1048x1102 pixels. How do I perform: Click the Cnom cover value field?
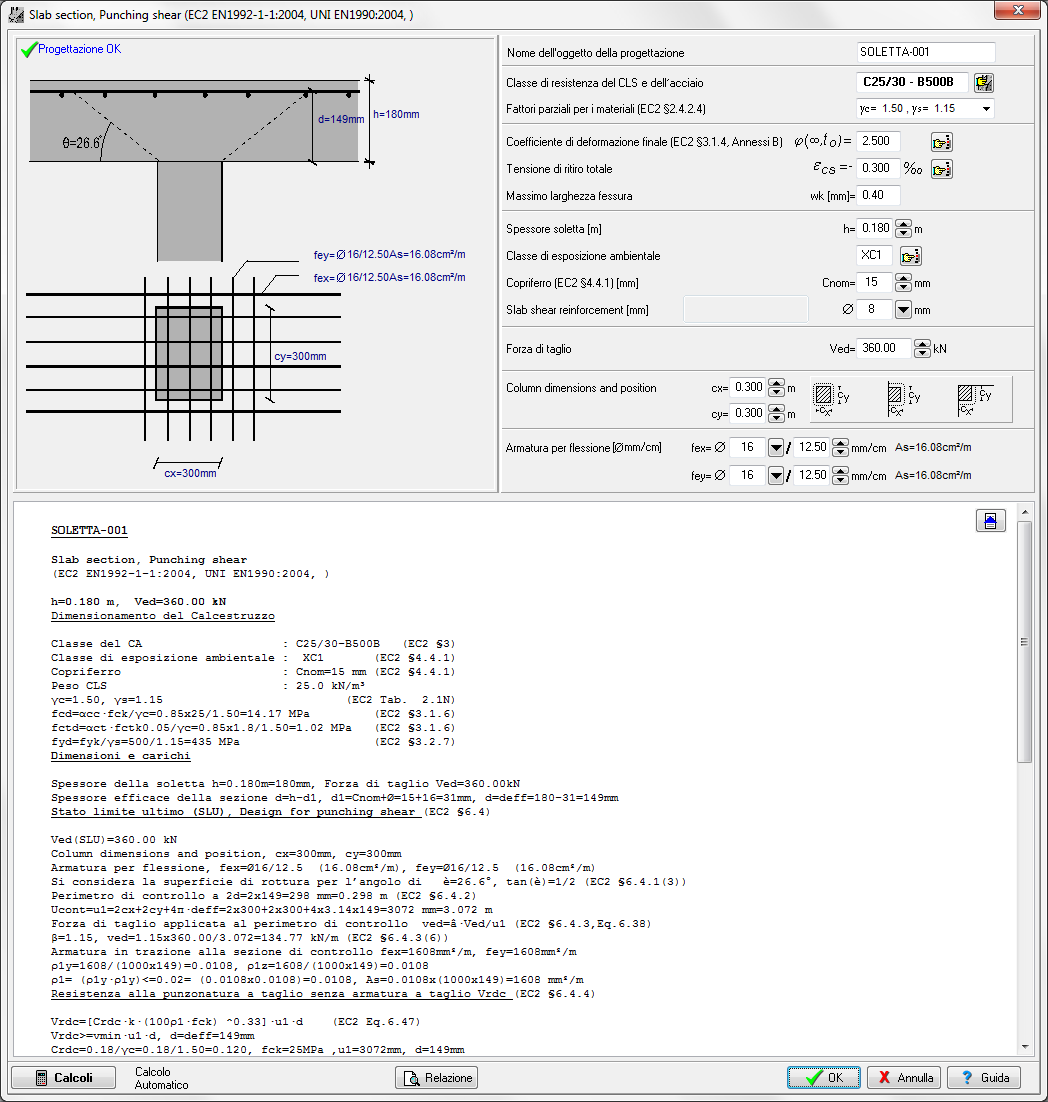(x=874, y=283)
